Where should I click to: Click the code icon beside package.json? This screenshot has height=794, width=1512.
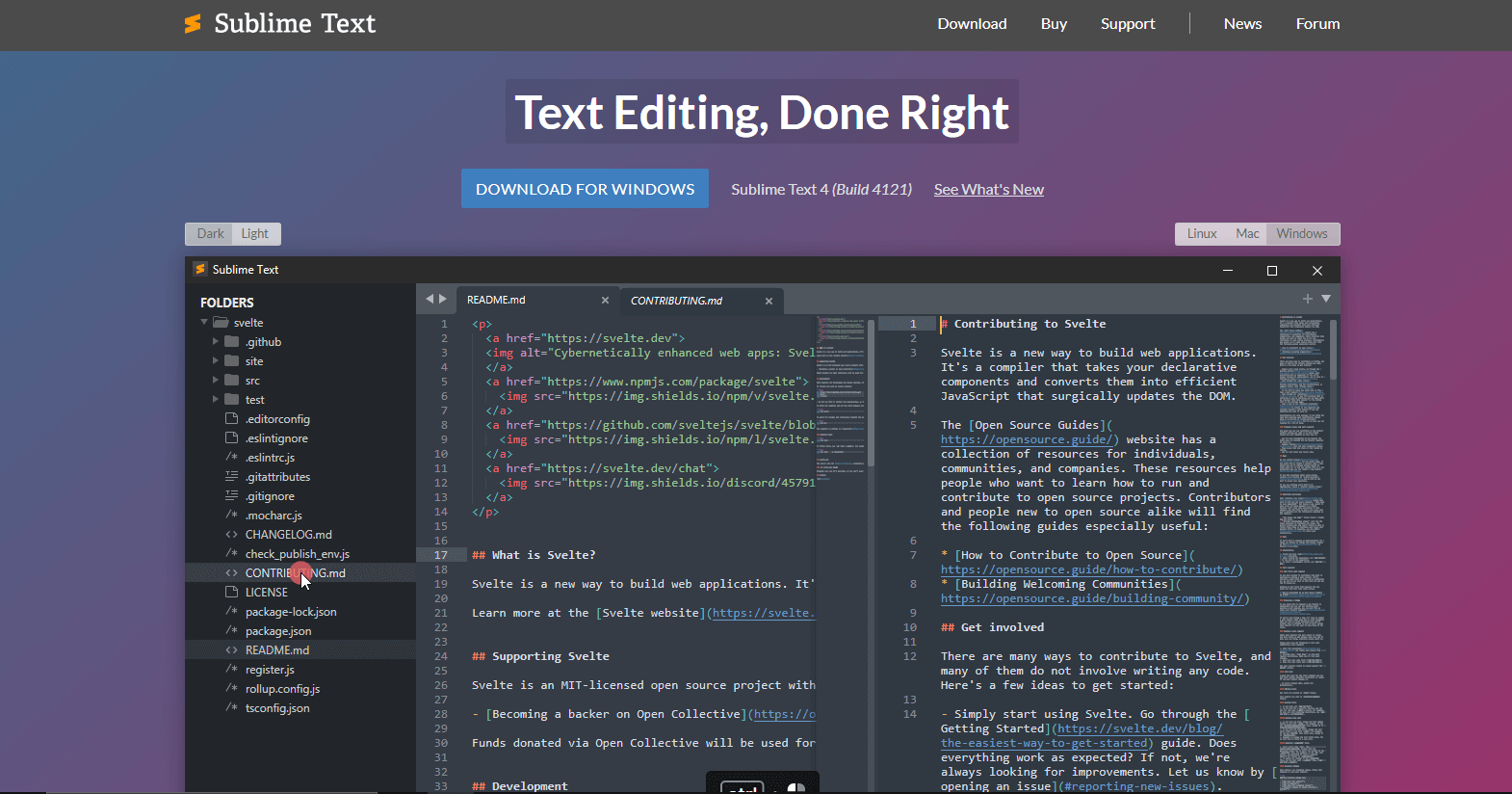(231, 630)
